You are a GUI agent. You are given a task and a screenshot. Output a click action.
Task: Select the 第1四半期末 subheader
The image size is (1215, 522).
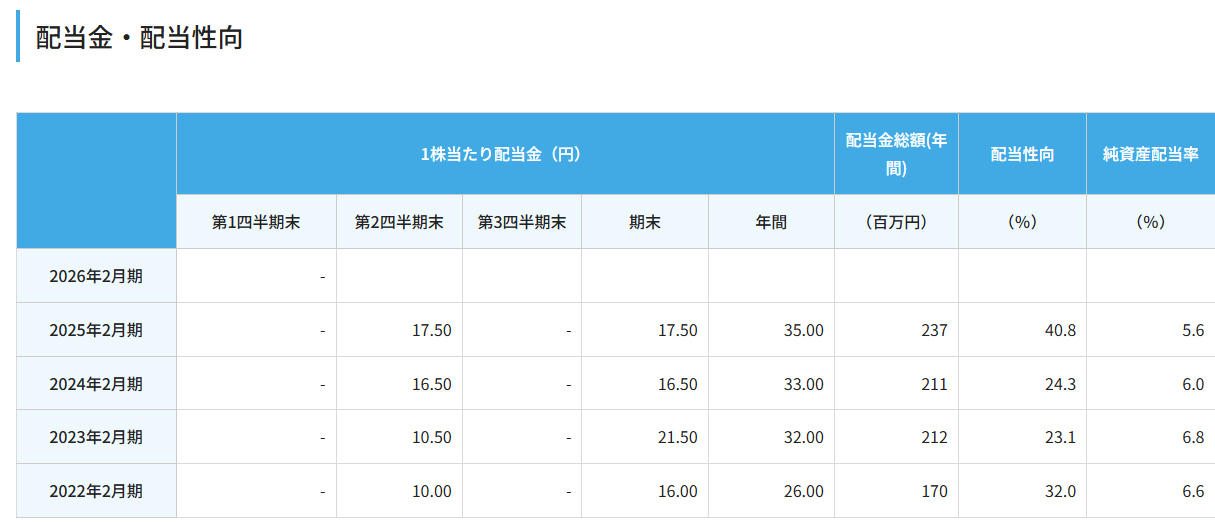(x=256, y=222)
